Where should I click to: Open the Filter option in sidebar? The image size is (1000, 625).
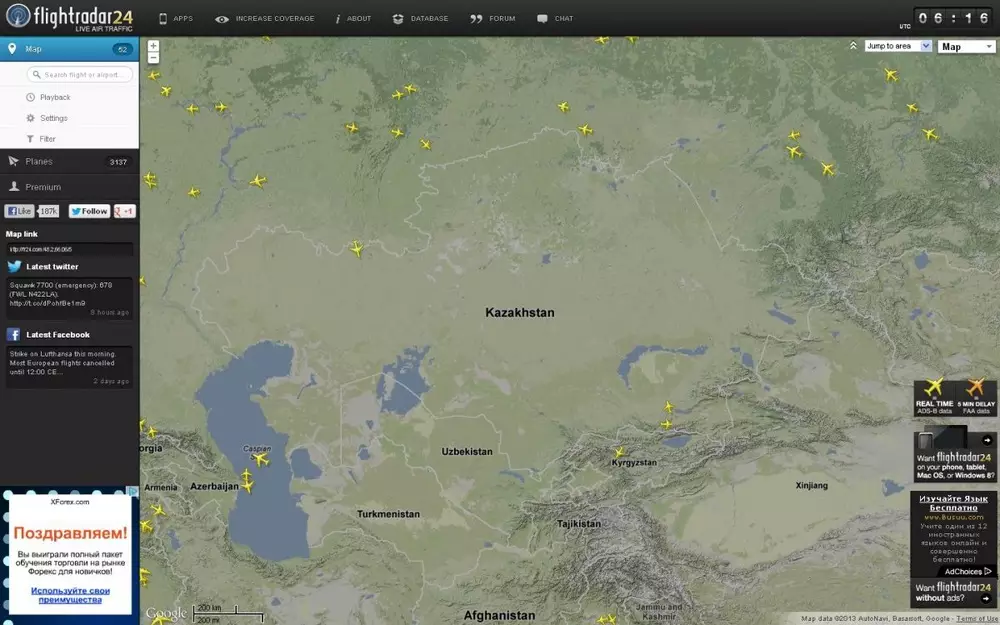click(47, 139)
